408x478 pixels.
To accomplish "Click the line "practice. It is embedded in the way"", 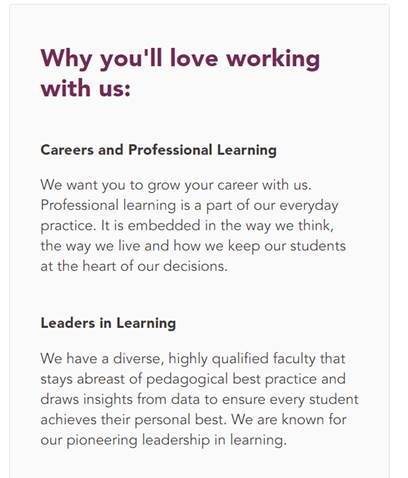I will tap(187, 226).
